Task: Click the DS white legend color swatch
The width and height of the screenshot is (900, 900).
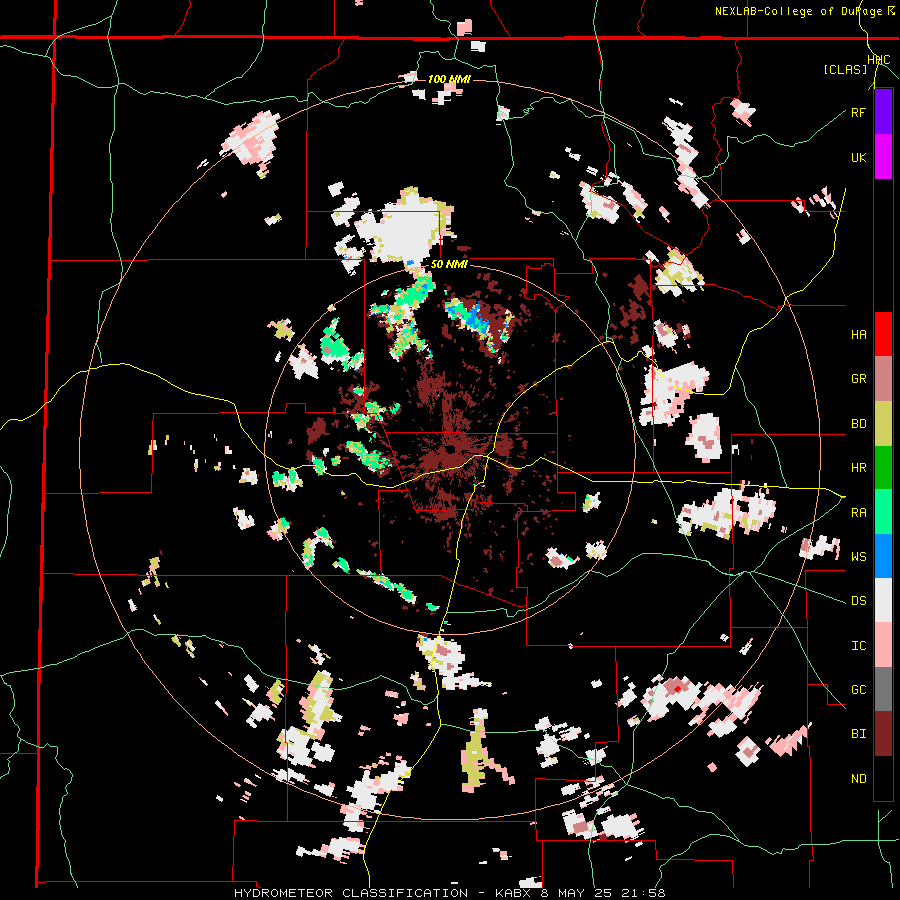Action: (883, 600)
